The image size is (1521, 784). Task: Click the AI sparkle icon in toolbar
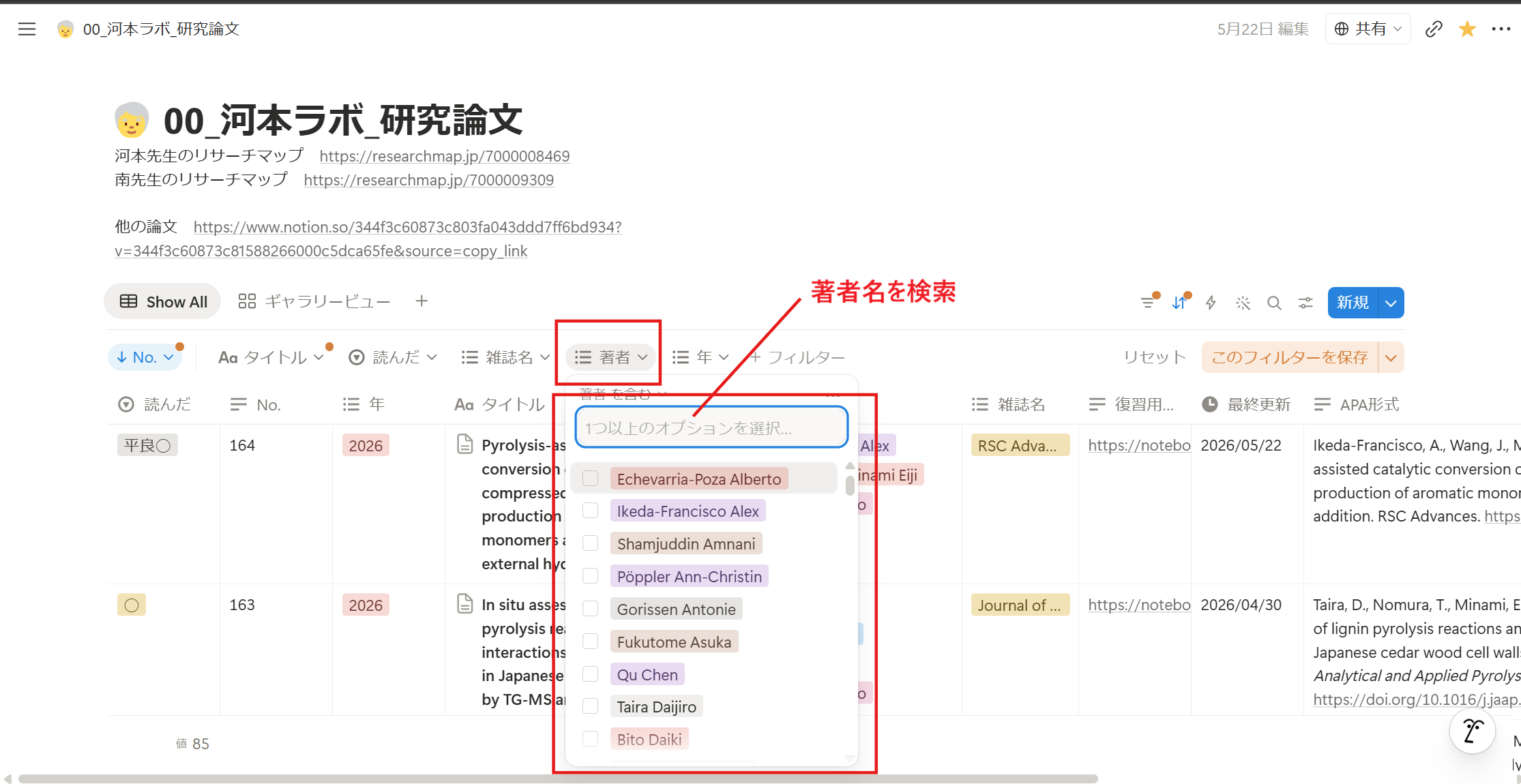click(x=1243, y=302)
